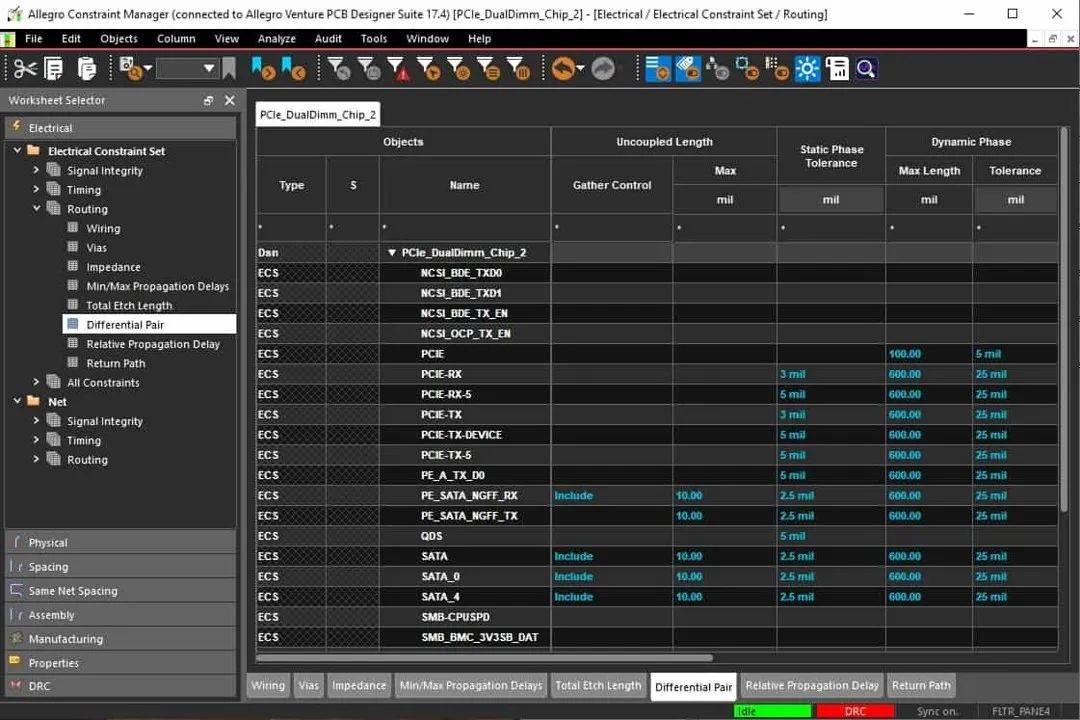Click the filter with red warning triangle
Image resolution: width=1080 pixels, height=720 pixels.
[399, 68]
